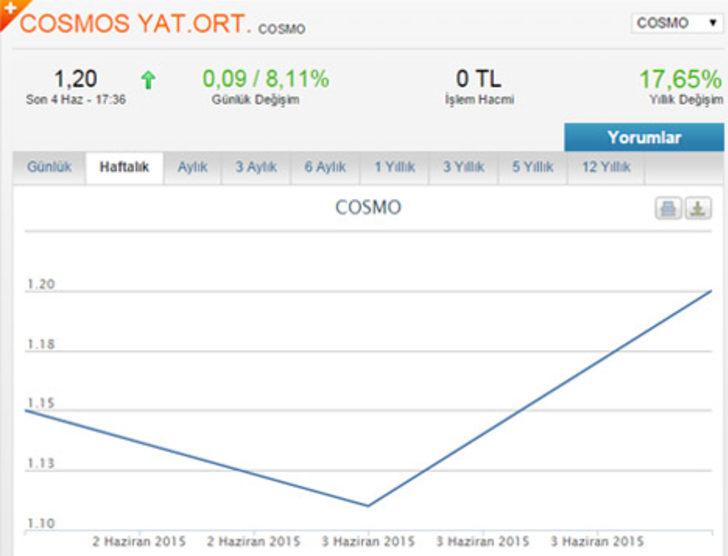728x556 pixels.
Task: Switch chart to the Aylık tab
Action: (x=192, y=168)
